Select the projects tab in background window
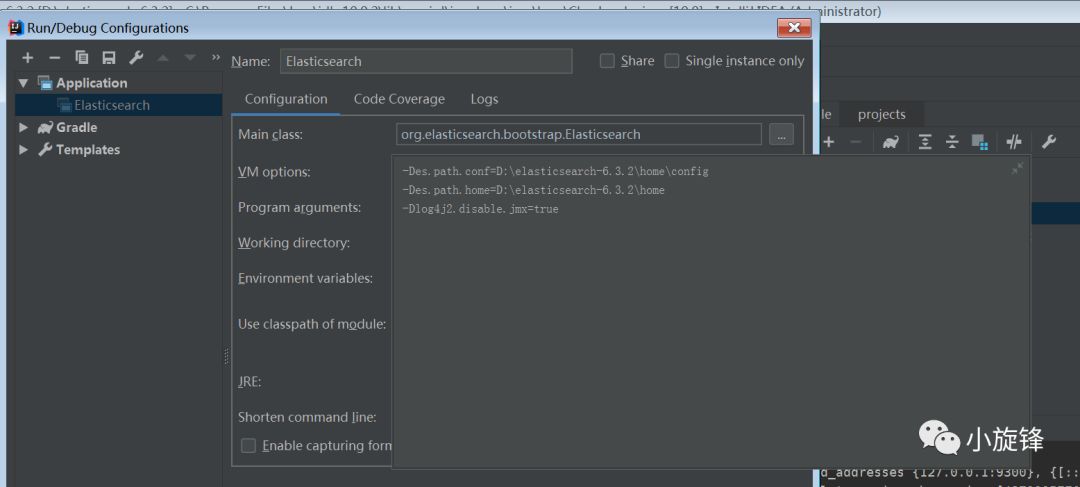The height and width of the screenshot is (487, 1080). click(x=882, y=114)
